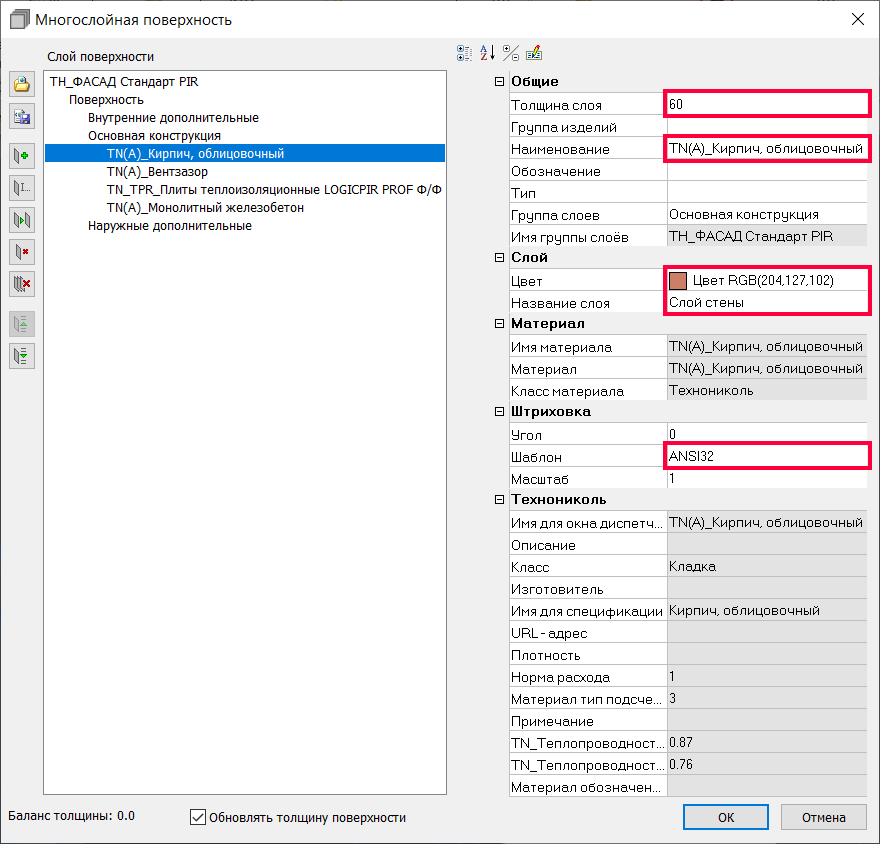Viewport: 880px width, 844px height.
Task: Switch the property grid to categorized view
Action: click(x=464, y=53)
